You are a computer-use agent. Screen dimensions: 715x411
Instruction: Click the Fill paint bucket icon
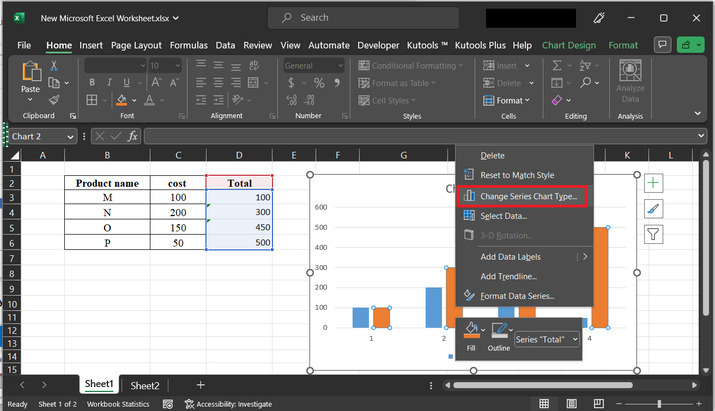tap(471, 331)
